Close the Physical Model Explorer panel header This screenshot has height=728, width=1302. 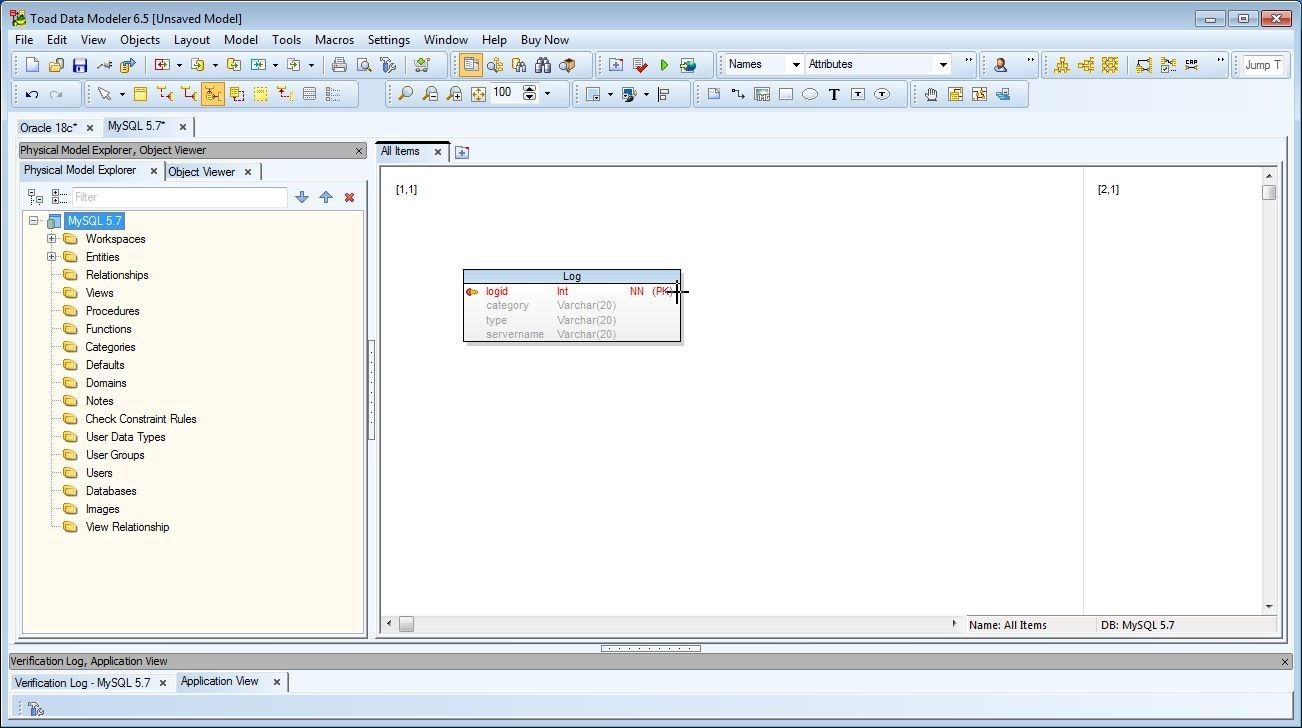[359, 151]
